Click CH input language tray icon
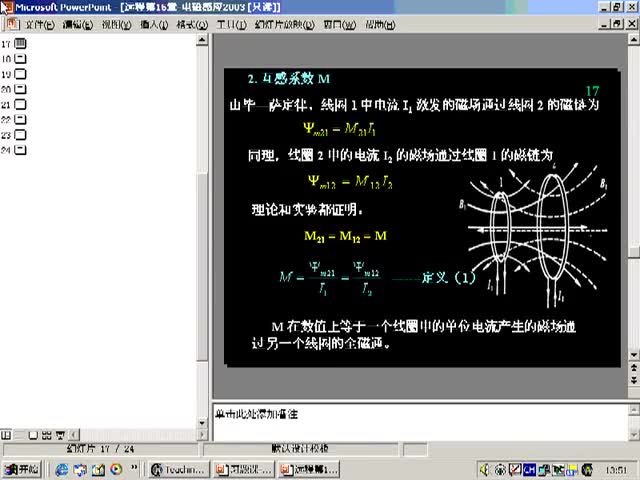The width and height of the screenshot is (640, 480). 529,470
